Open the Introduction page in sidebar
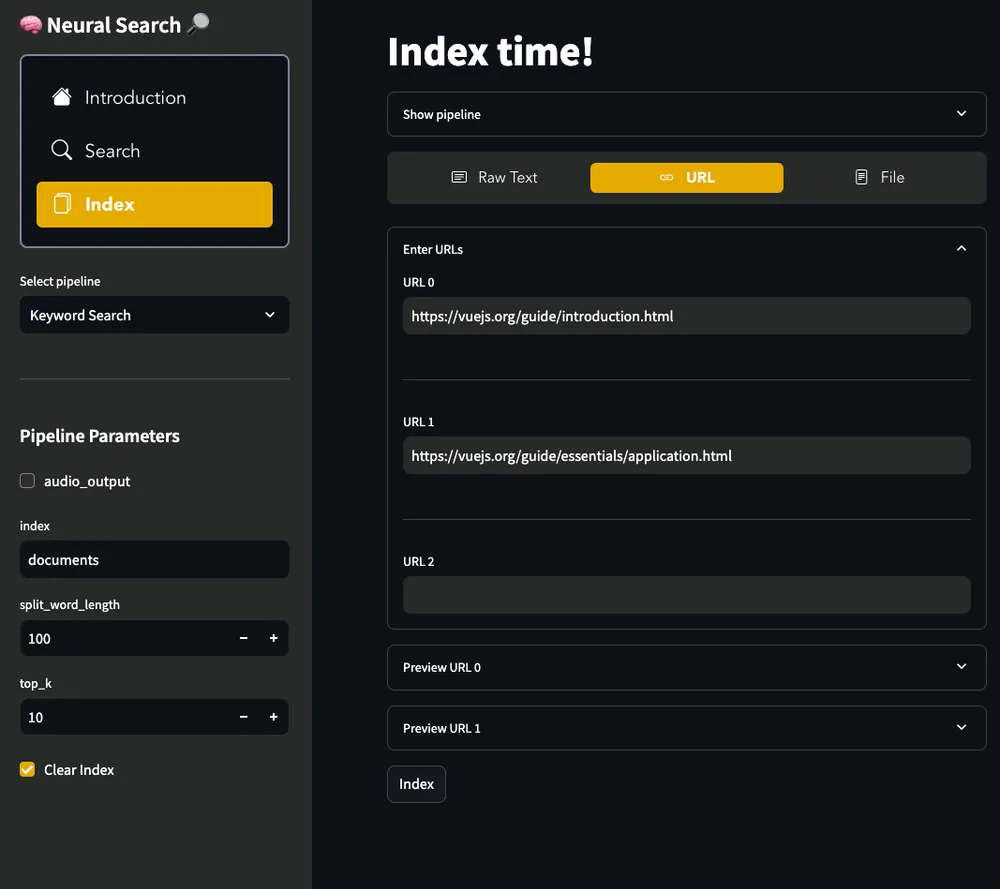The height and width of the screenshot is (889, 1000). (154, 98)
